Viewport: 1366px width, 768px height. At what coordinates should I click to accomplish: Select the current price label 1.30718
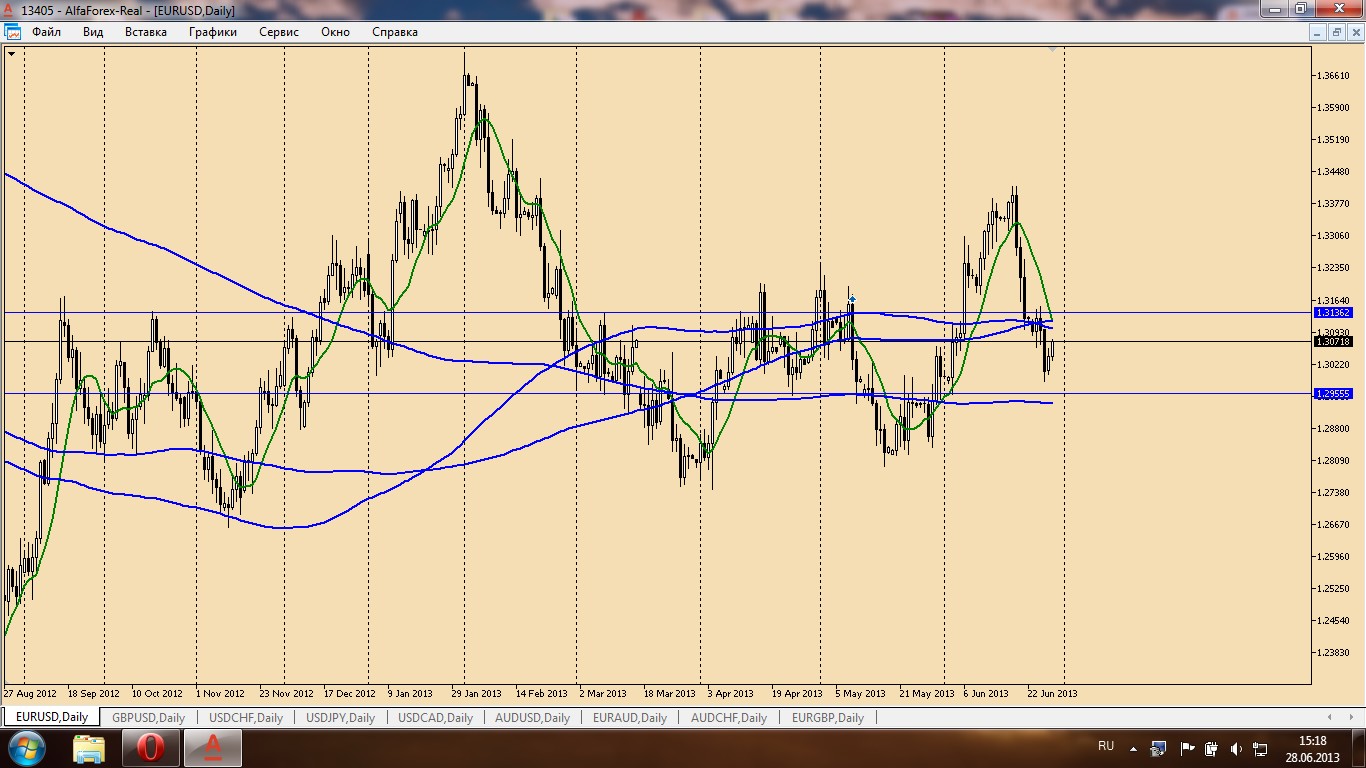[x=1334, y=342]
